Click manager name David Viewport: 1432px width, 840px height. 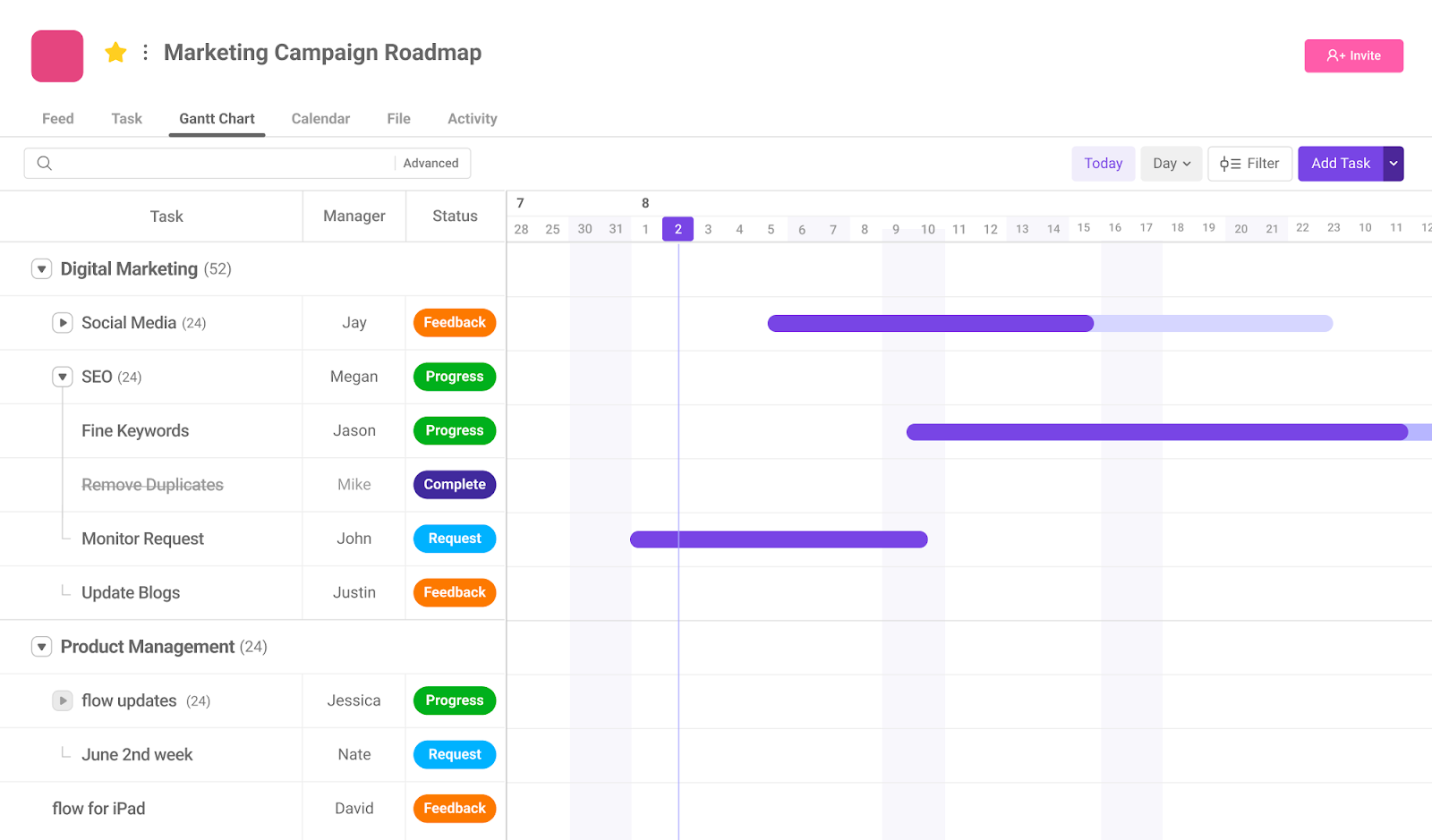[354, 809]
